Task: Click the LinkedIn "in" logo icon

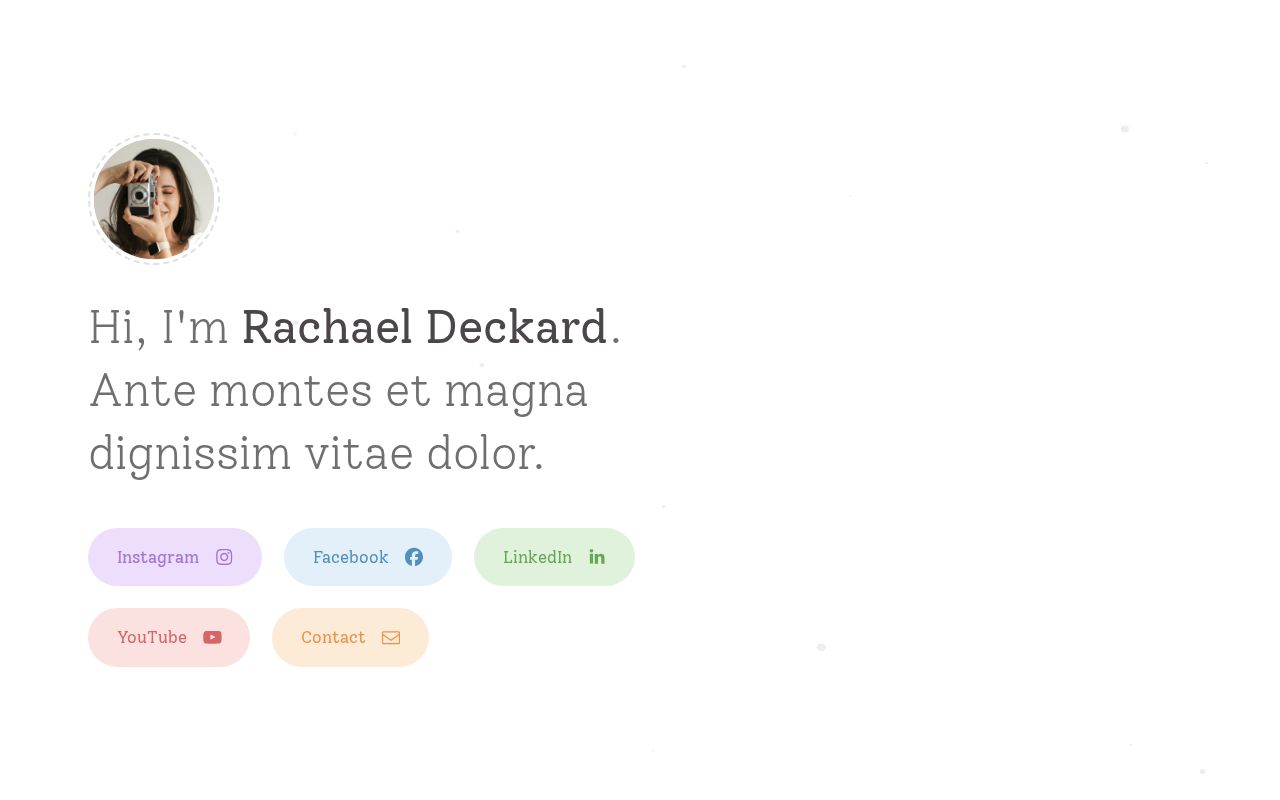Action: [x=597, y=557]
